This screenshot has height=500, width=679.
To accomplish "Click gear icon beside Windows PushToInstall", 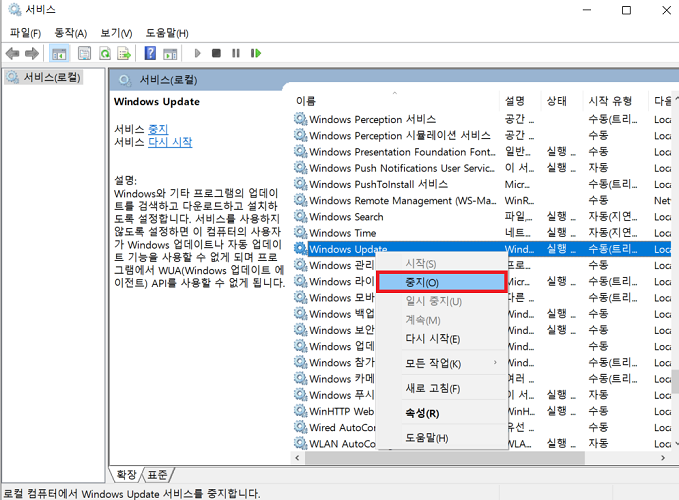I will (300, 184).
